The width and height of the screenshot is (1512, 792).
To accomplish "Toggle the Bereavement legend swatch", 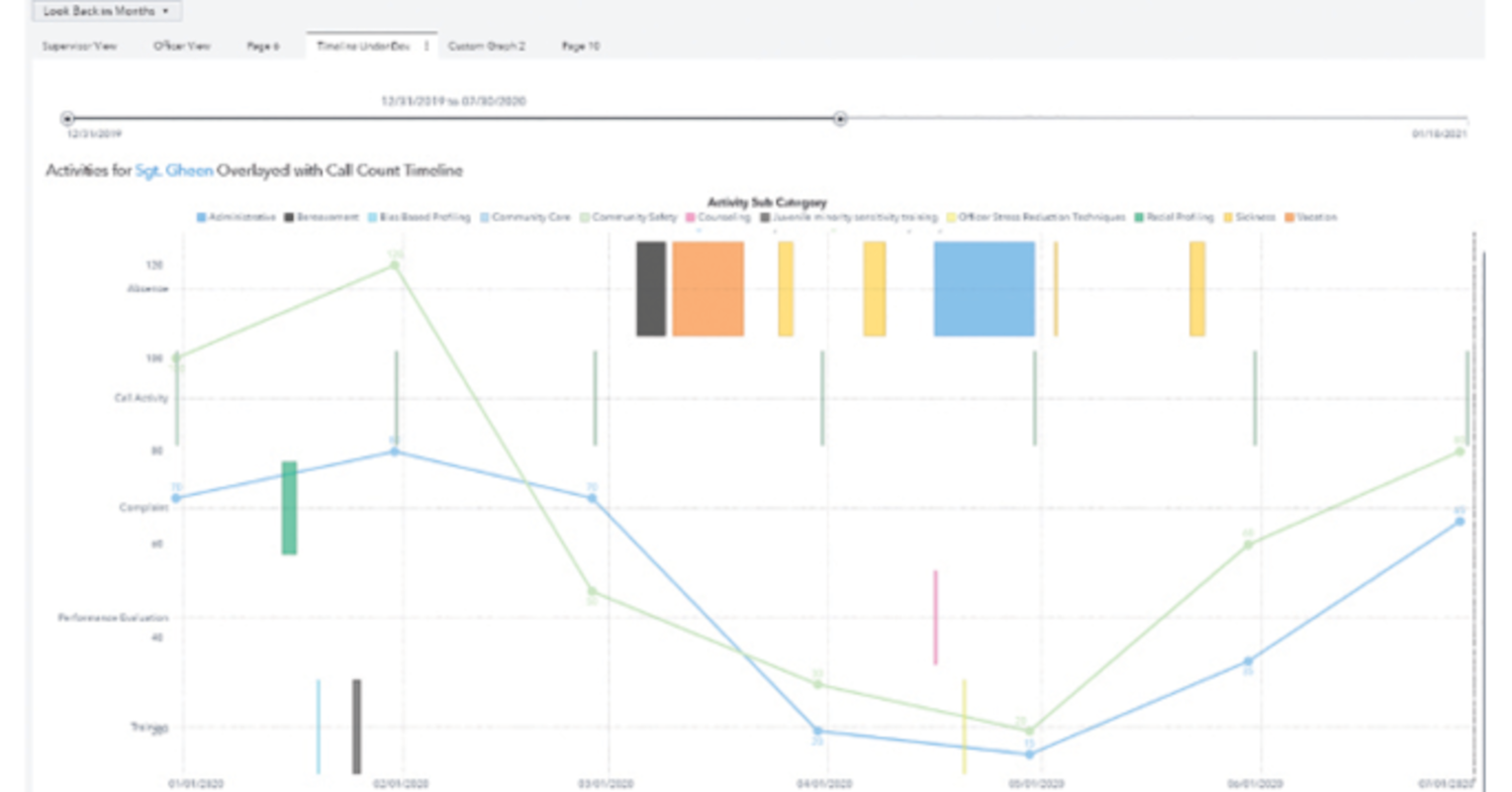I will tap(287, 217).
